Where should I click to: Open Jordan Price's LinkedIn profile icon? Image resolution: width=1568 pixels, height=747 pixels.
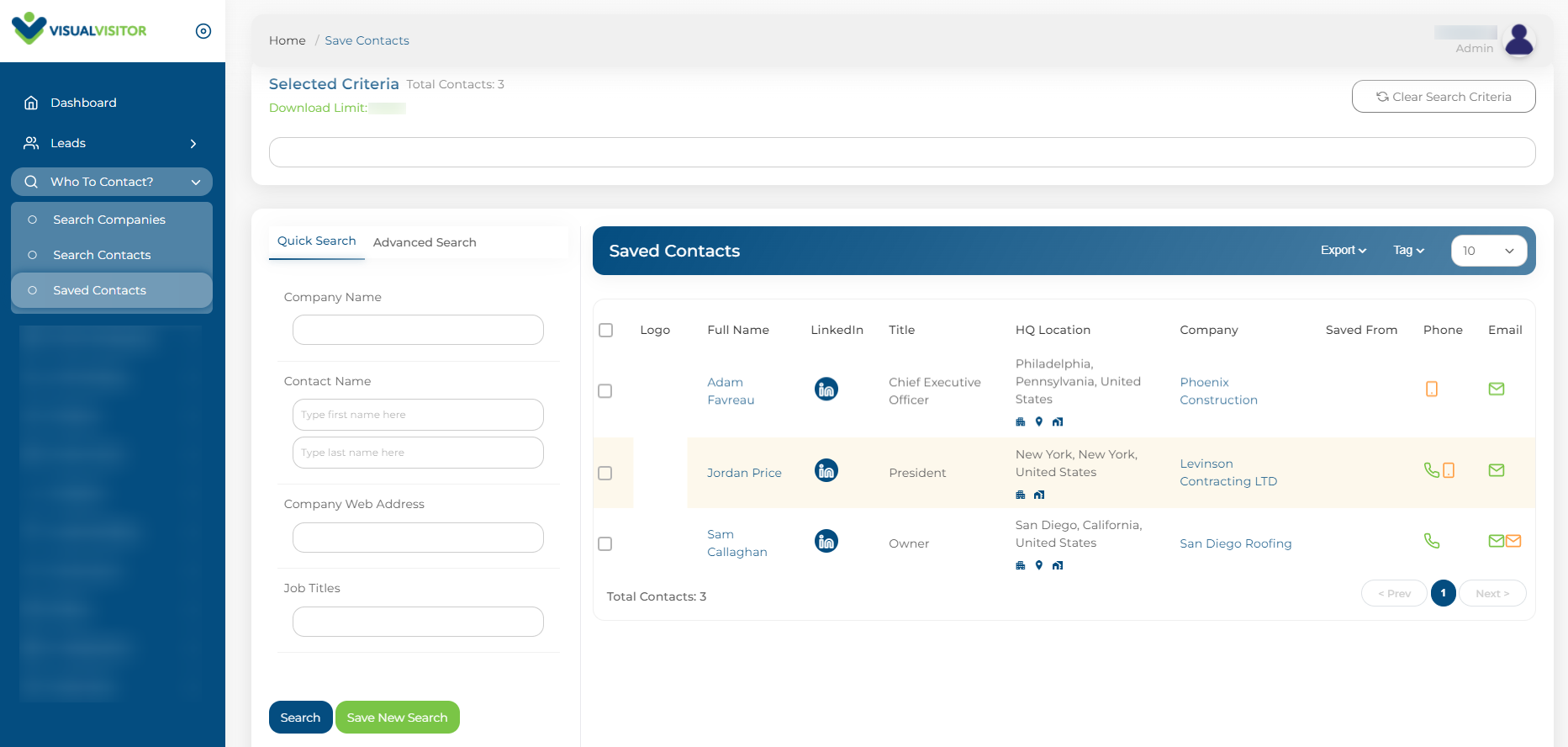tap(826, 470)
